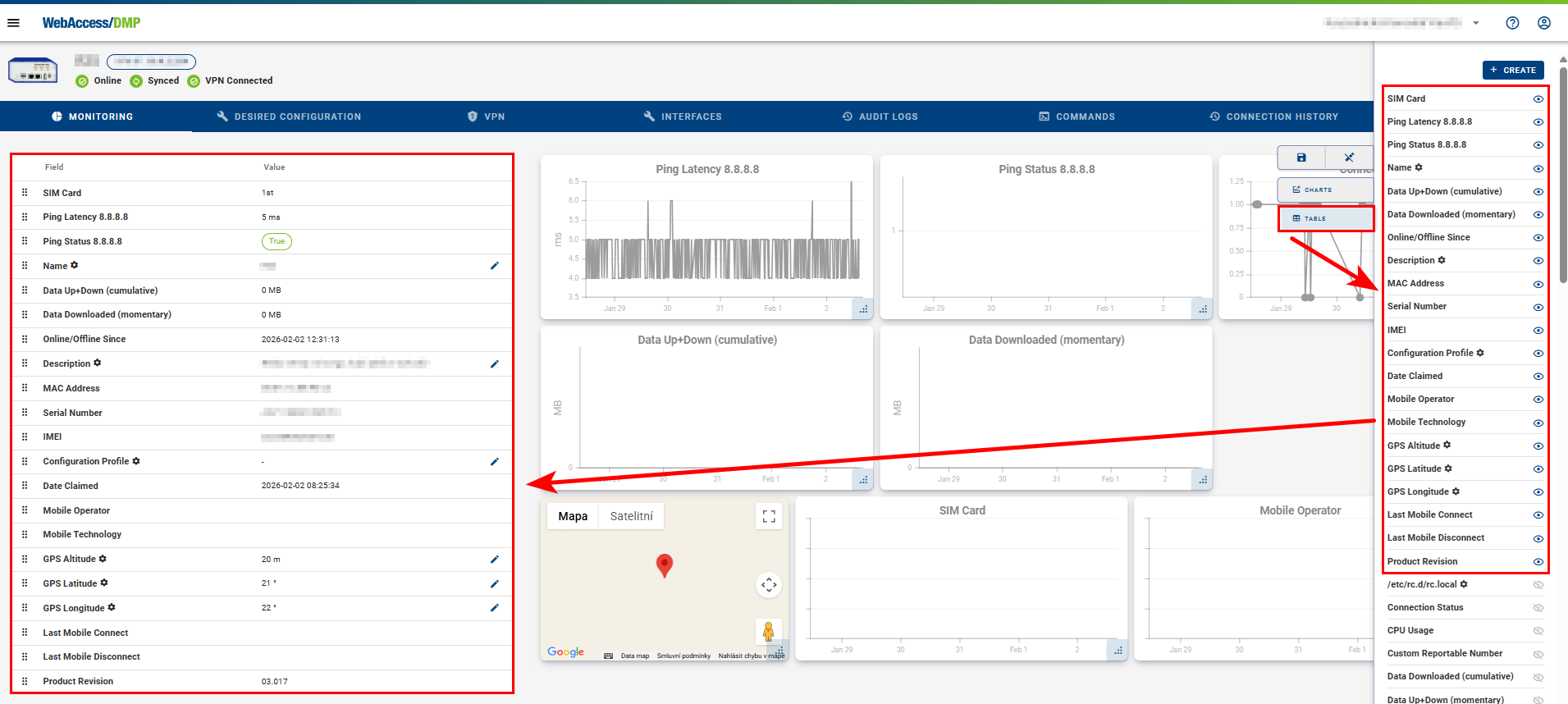Edit the Description field value
1568x704 pixels.
click(x=494, y=363)
